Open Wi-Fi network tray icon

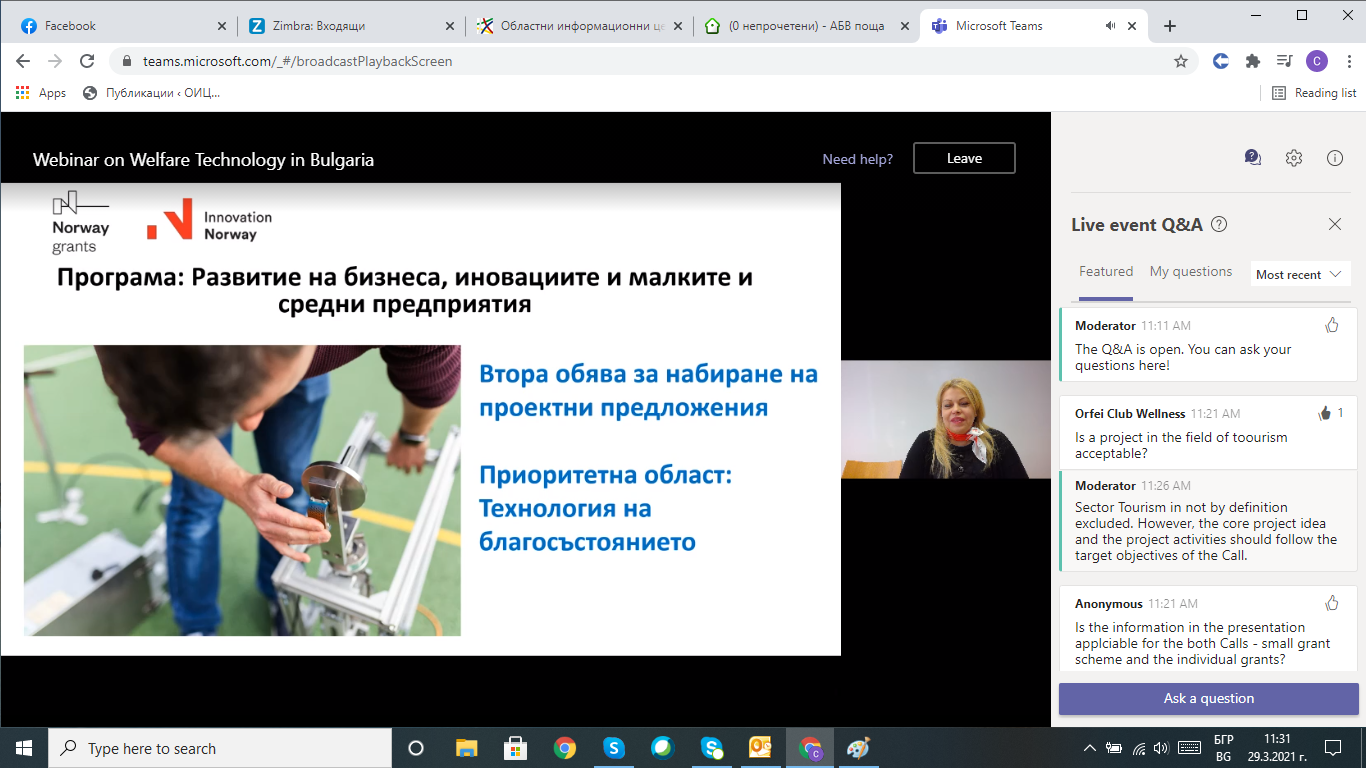click(1138, 748)
